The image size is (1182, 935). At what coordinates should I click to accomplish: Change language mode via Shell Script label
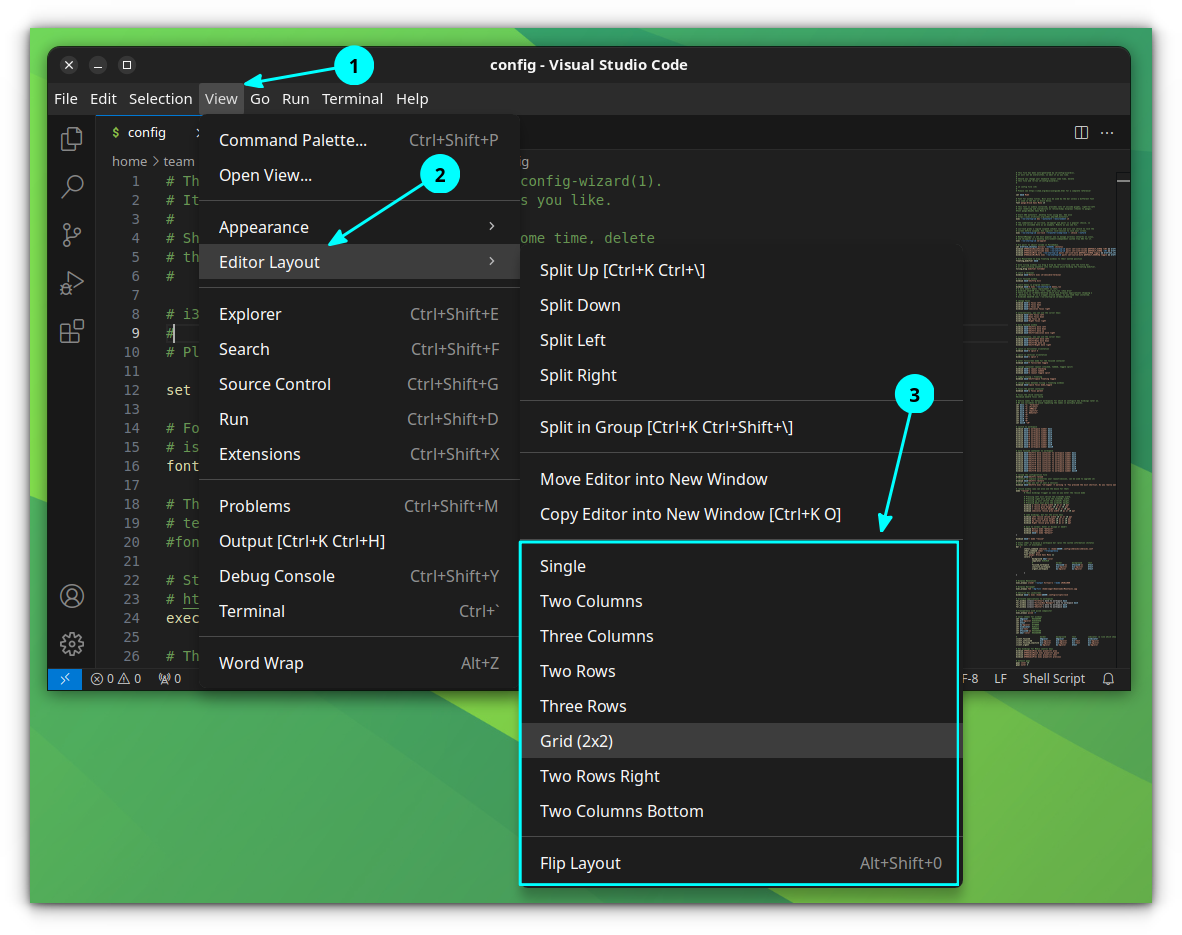pyautogui.click(x=1053, y=679)
